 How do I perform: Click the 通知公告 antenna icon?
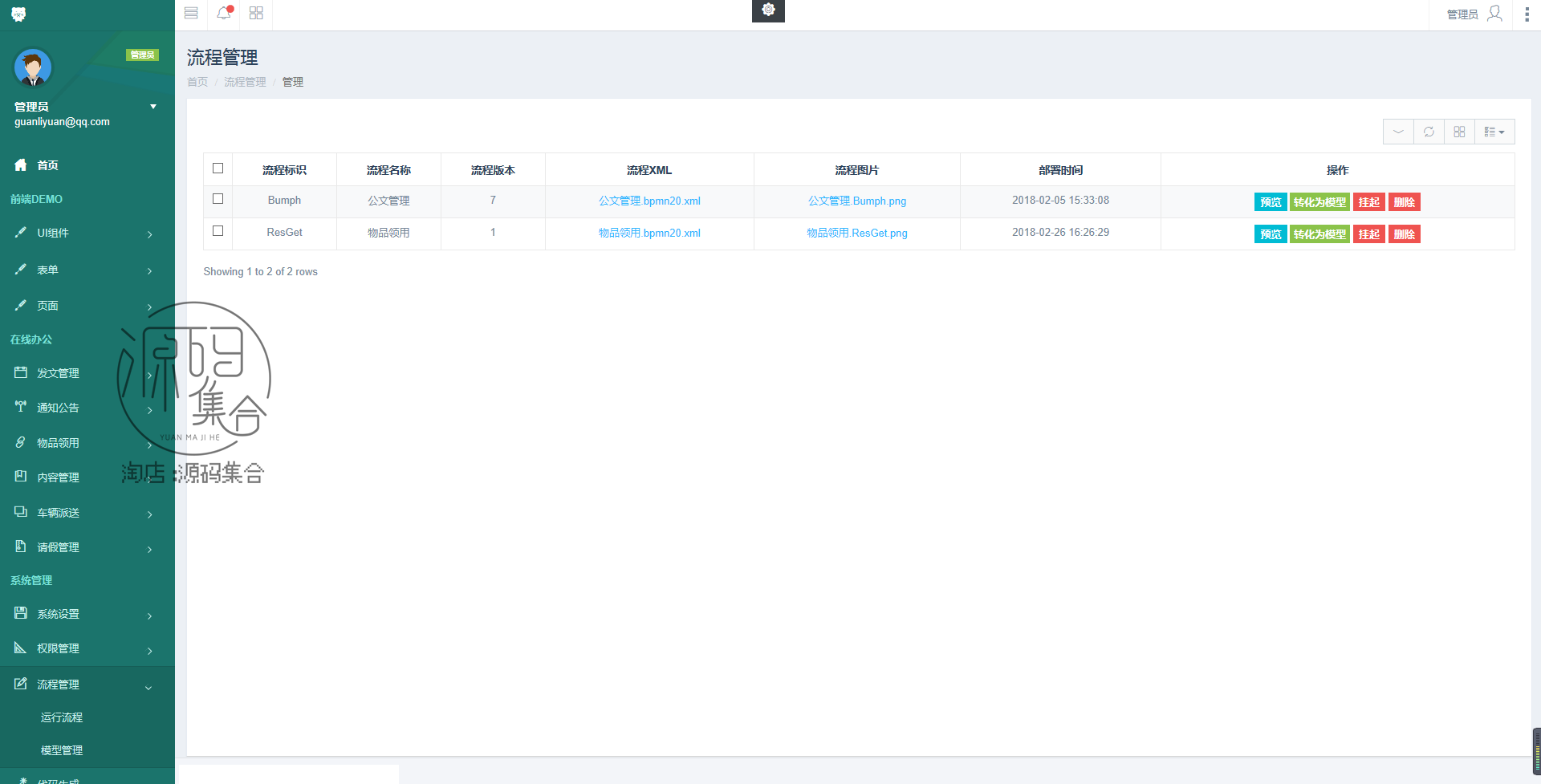coord(21,407)
